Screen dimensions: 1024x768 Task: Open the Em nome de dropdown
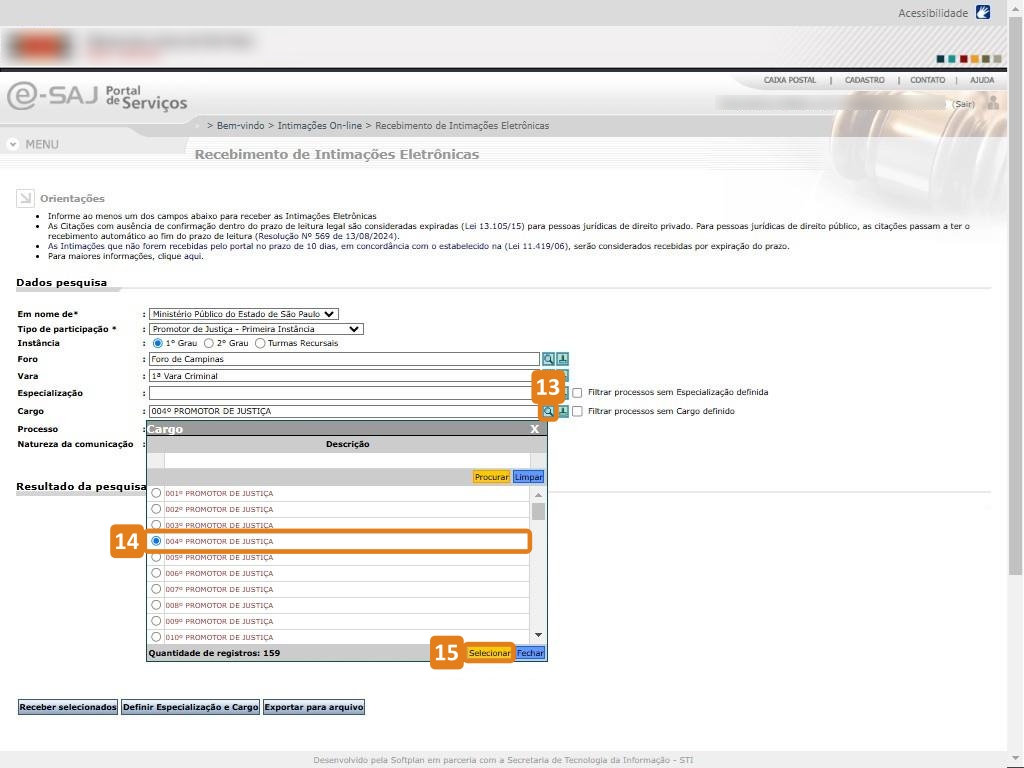[x=244, y=314]
